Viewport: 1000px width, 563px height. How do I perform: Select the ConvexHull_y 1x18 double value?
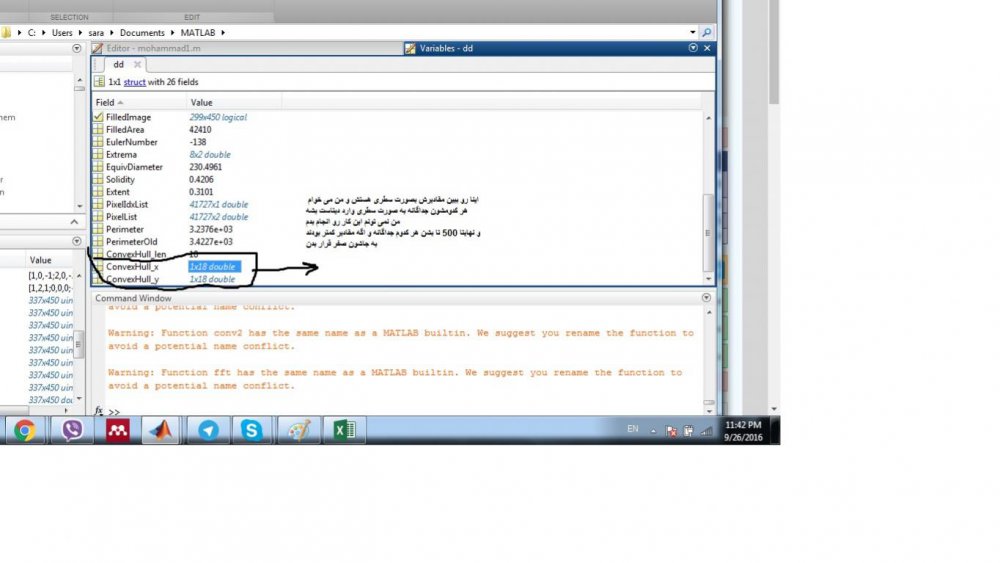pyautogui.click(x=212, y=280)
